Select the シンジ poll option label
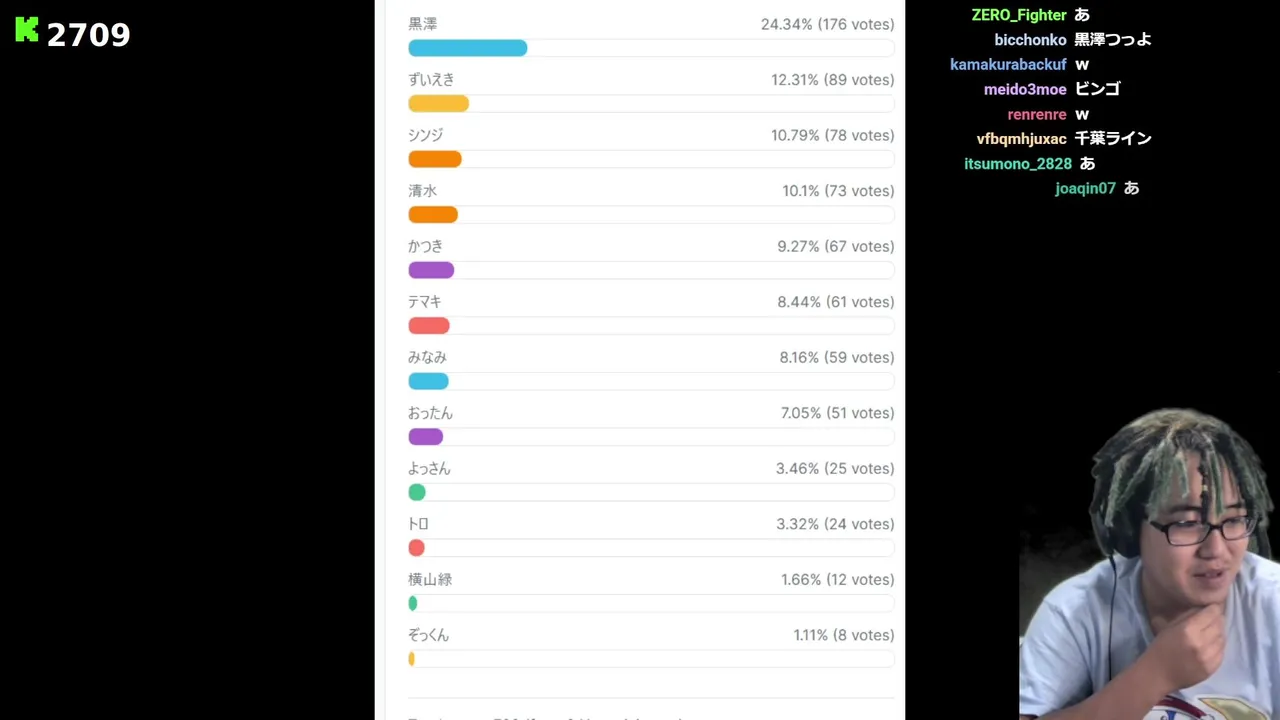Viewport: 1280px width, 720px height. [x=425, y=135]
